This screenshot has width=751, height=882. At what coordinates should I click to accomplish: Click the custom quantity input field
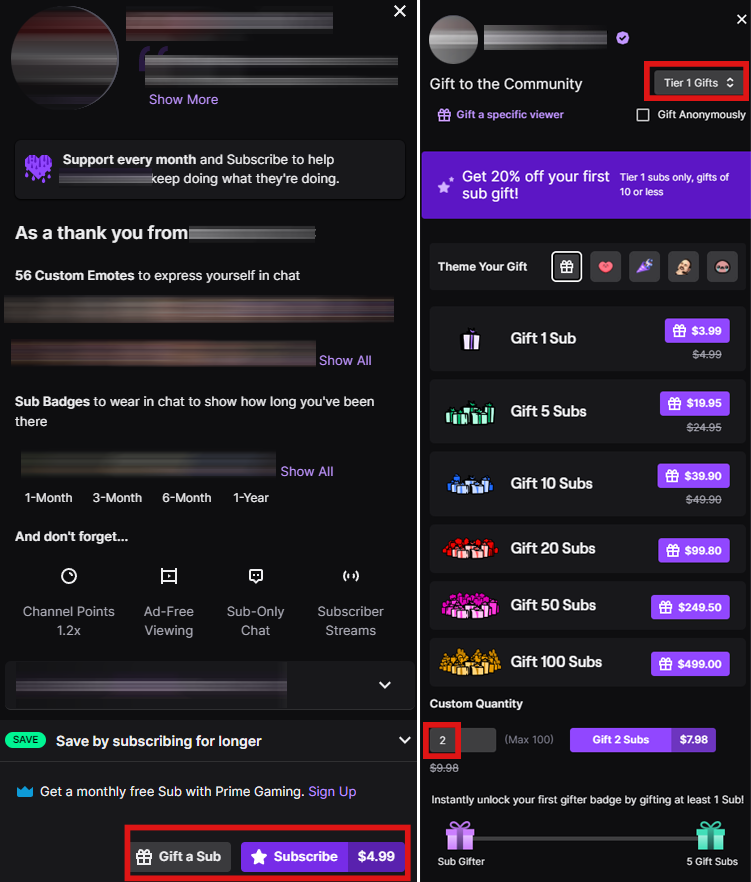pyautogui.click(x=461, y=740)
